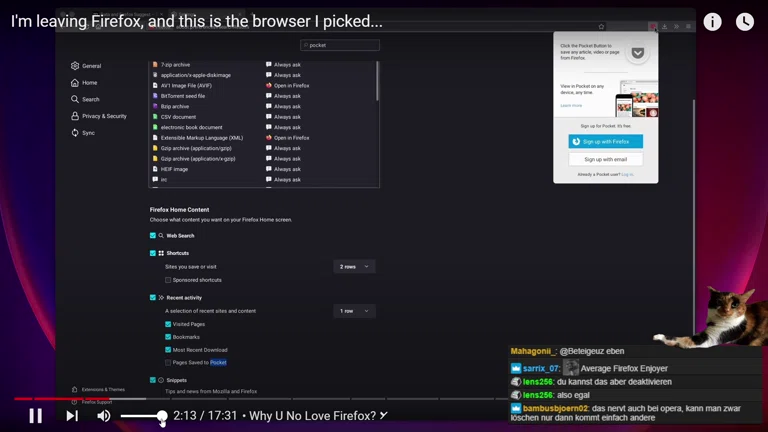
Task: Open the Sync settings icon
Action: 75,133
